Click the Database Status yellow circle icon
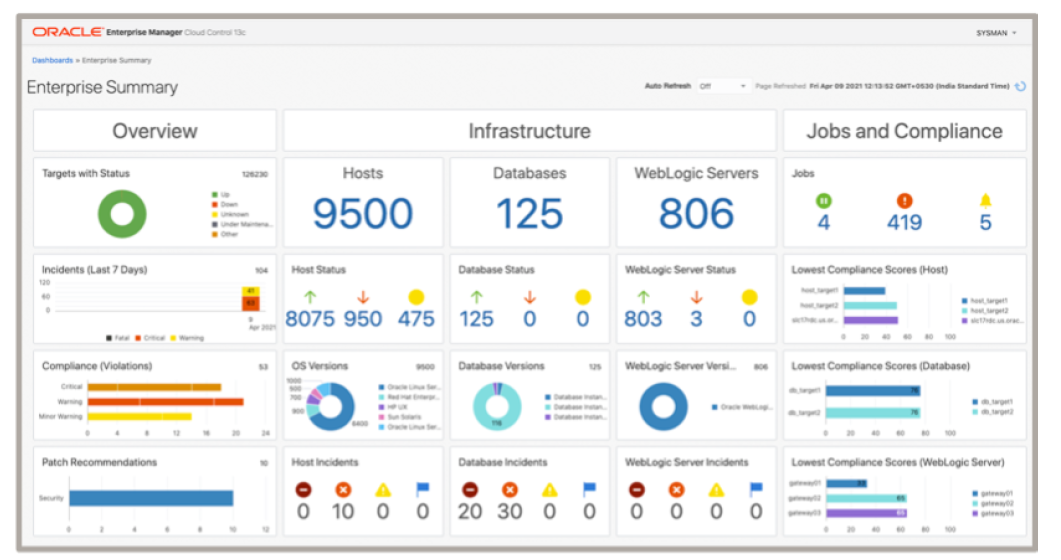Image resolution: width=1061 pixels, height=560 pixels. tap(583, 297)
